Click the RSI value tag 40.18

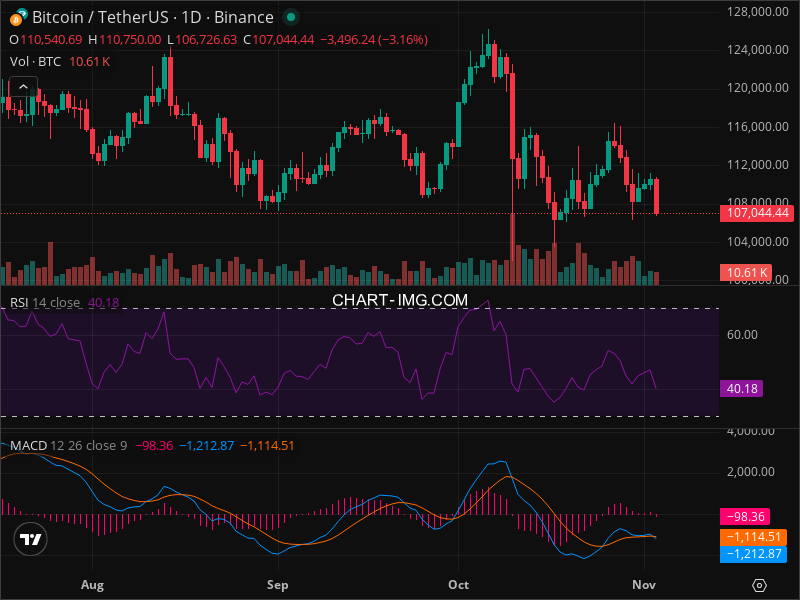pos(741,388)
